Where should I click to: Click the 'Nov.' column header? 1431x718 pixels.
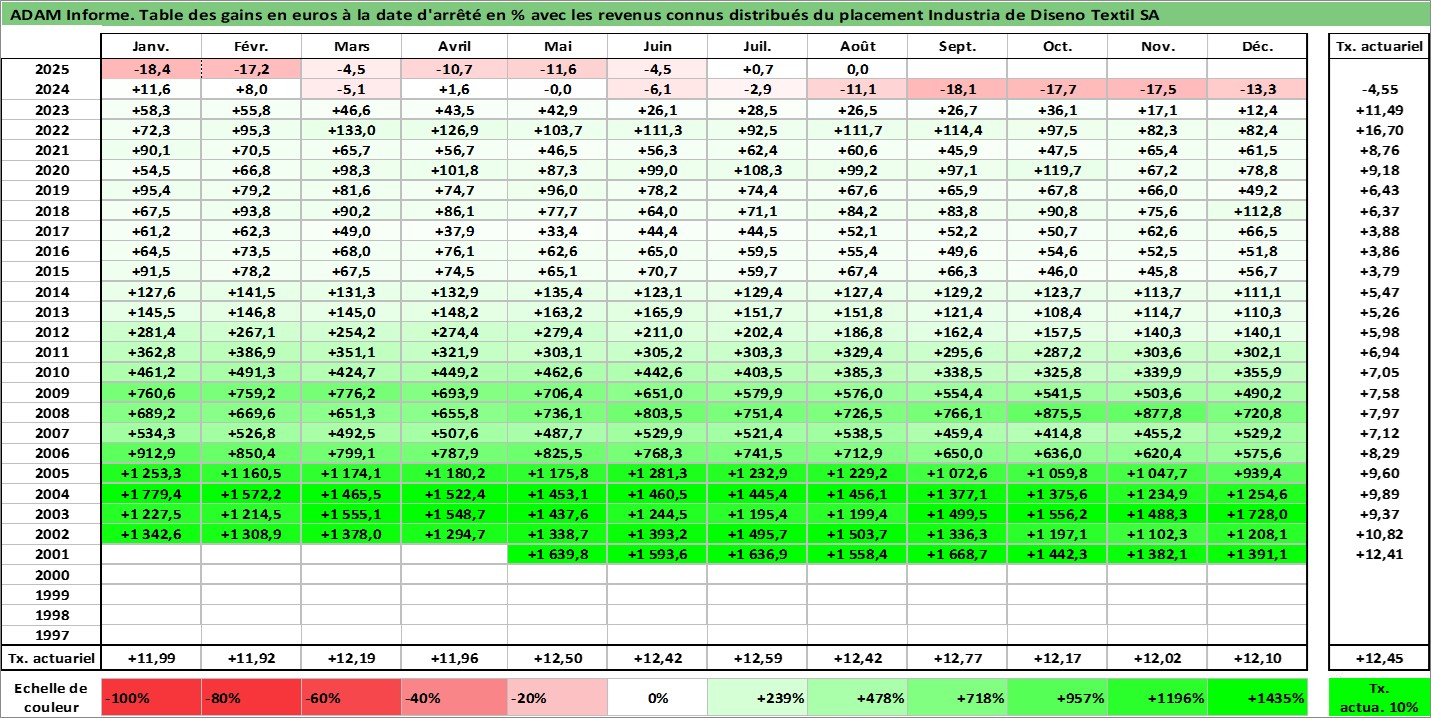coord(1157,46)
